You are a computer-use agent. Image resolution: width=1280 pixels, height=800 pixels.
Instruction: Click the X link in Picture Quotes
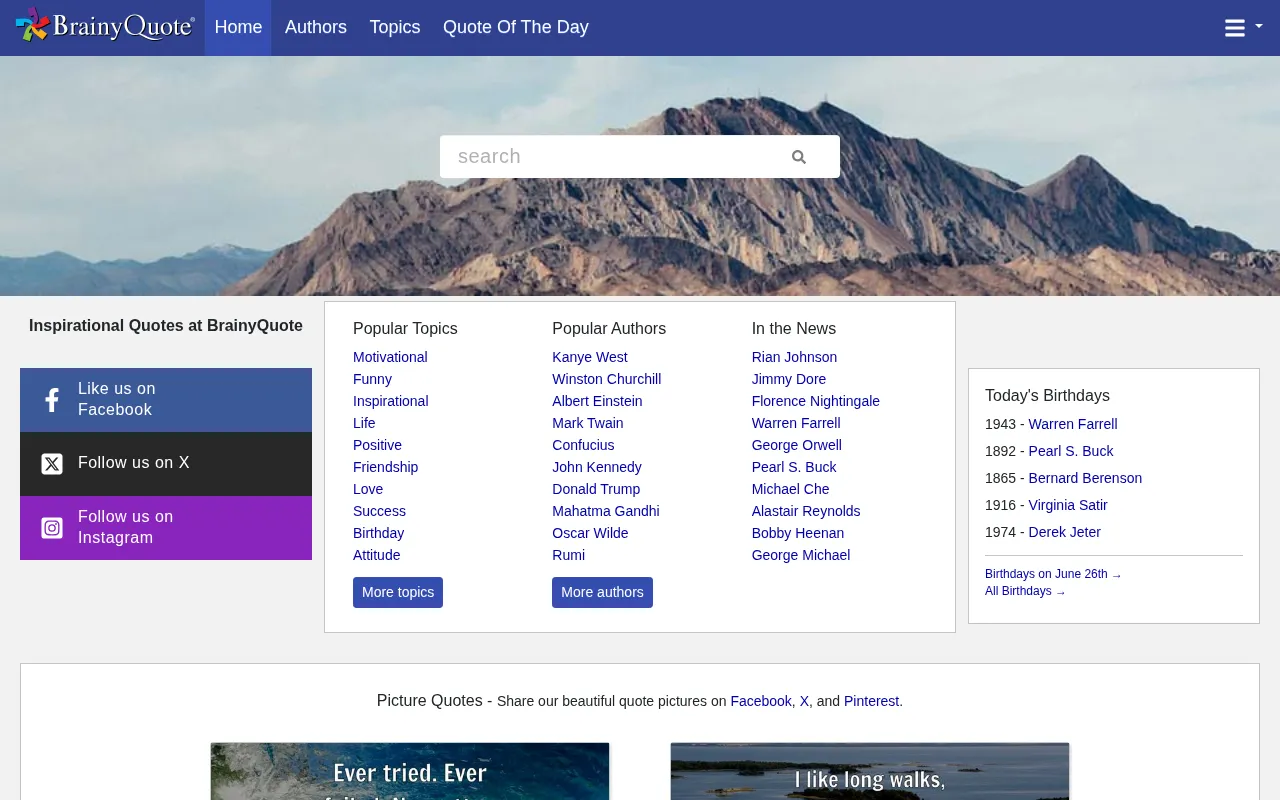tap(804, 701)
